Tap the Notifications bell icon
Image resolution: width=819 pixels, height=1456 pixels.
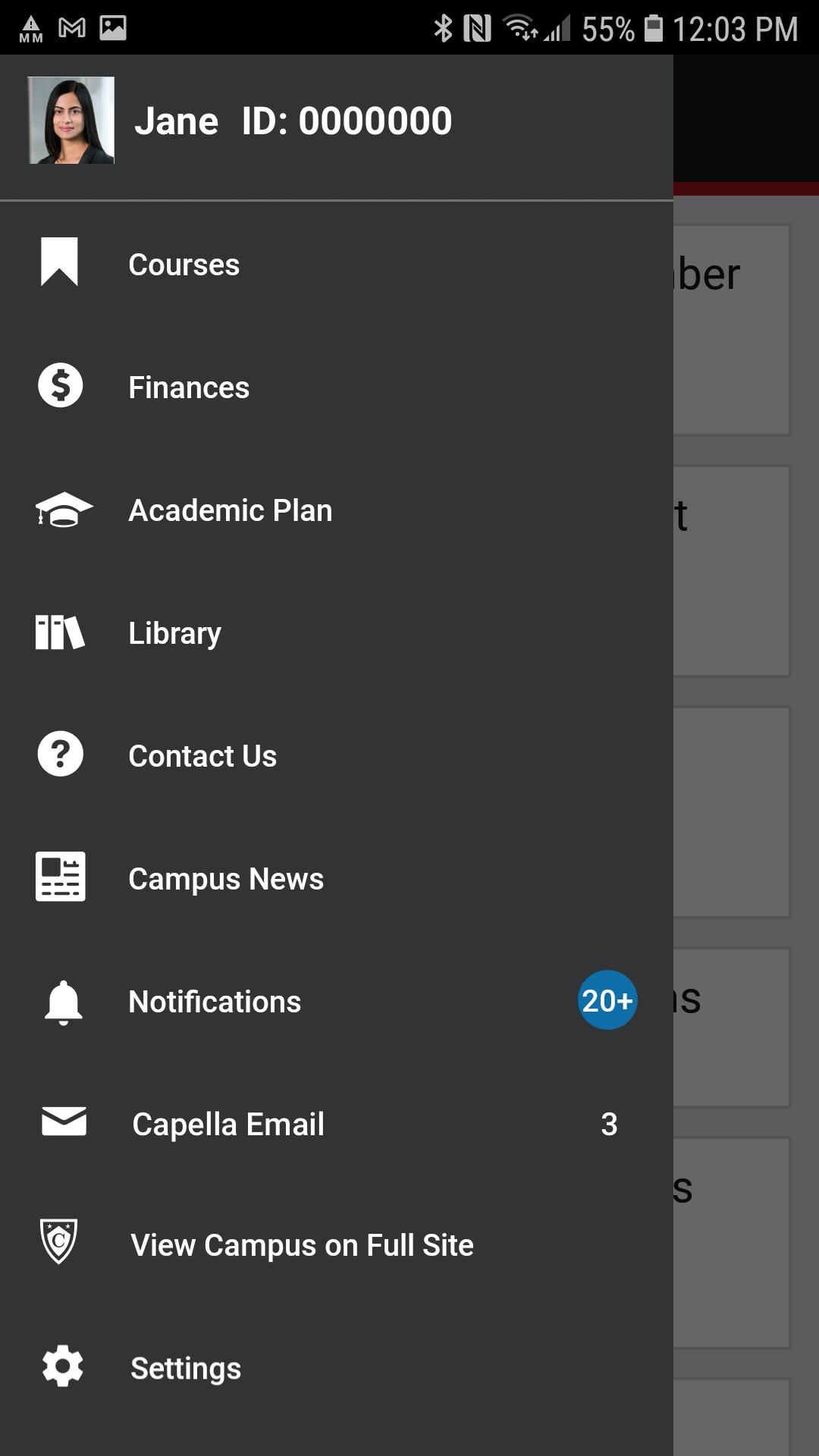(x=64, y=1003)
